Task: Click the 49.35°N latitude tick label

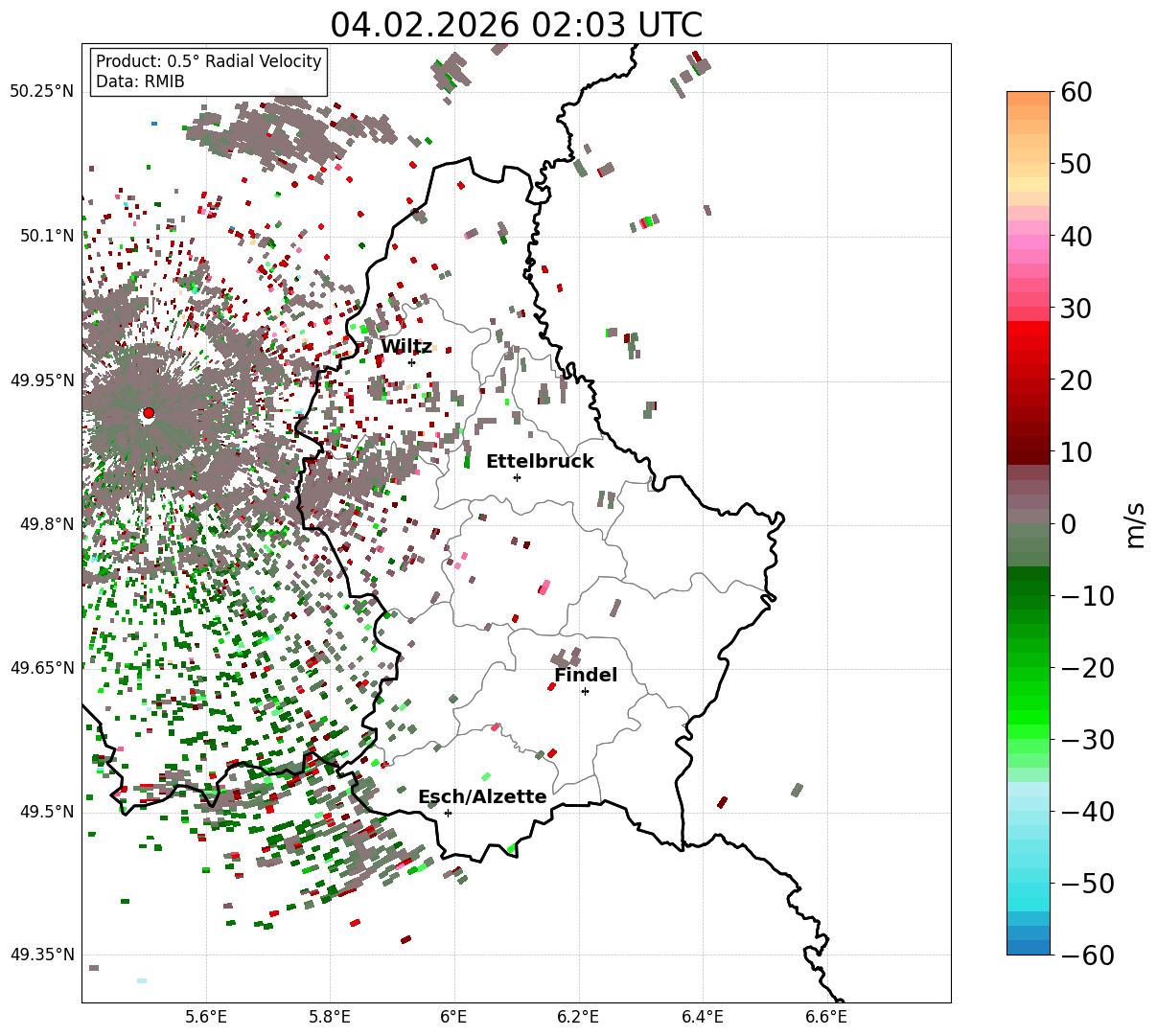Action: click(x=42, y=955)
